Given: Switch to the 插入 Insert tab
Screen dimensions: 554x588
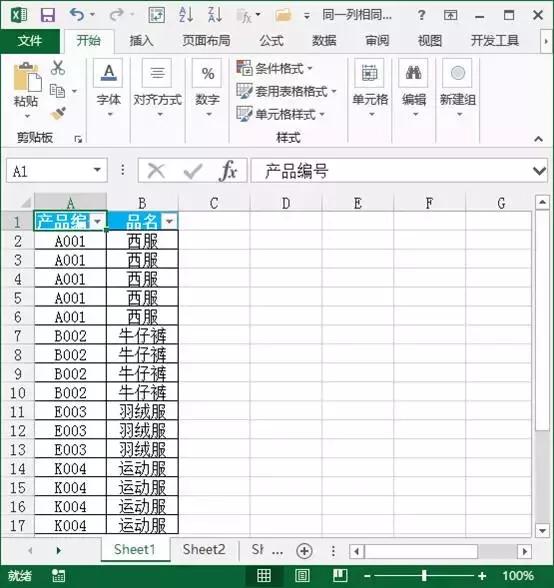Looking at the screenshot, I should [x=141, y=40].
